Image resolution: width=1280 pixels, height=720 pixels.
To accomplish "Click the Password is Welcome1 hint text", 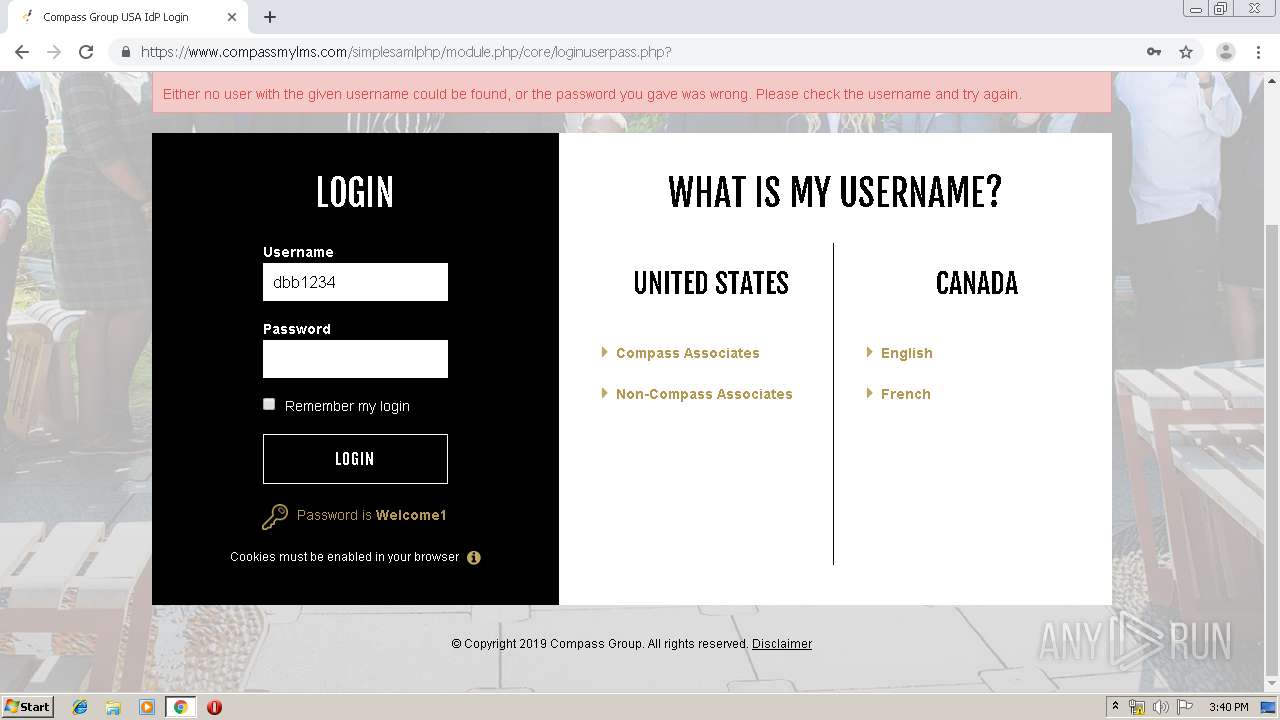I will coord(372,515).
